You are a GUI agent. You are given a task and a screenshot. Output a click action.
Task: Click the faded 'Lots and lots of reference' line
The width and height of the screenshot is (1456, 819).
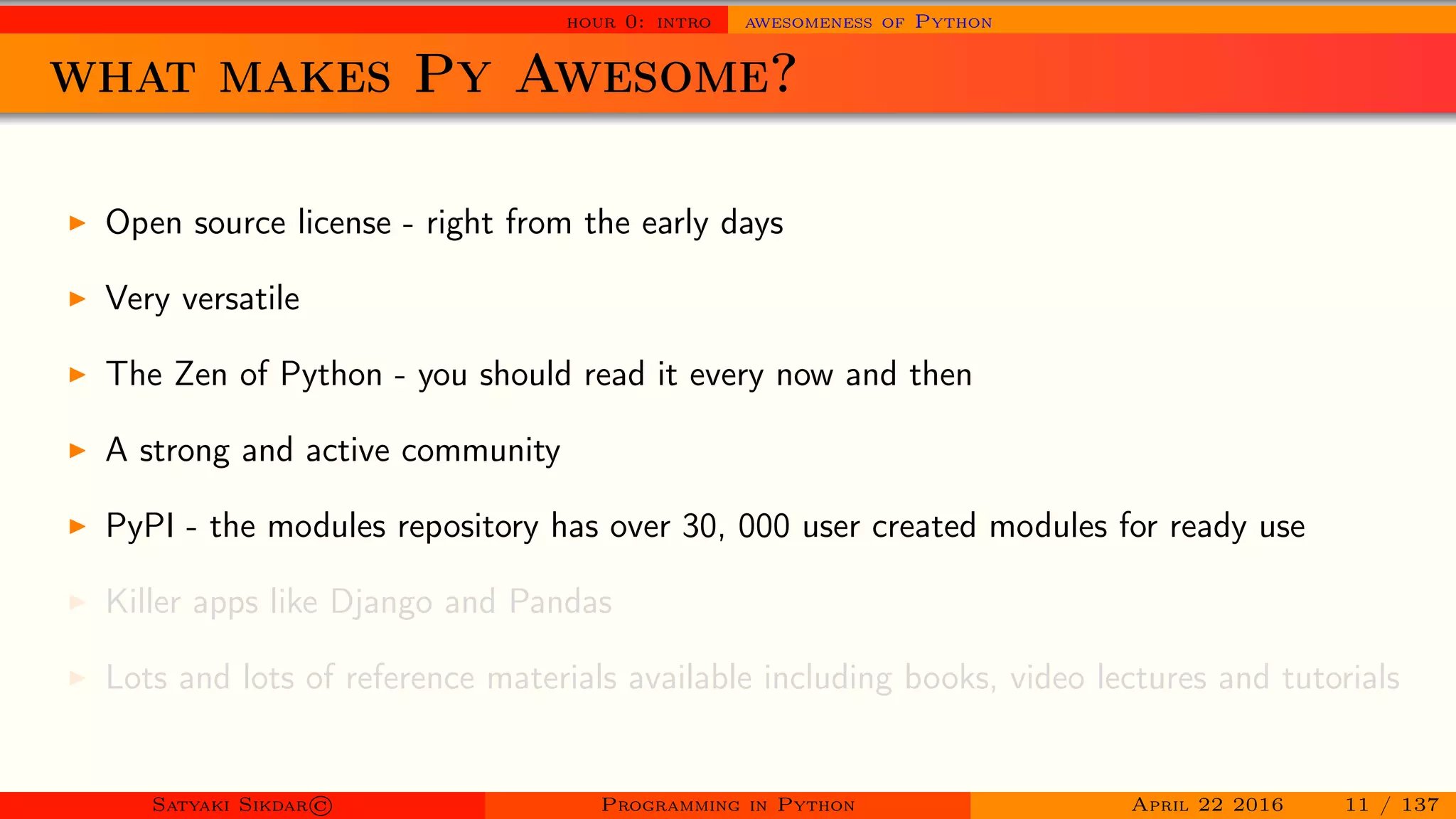pos(753,678)
